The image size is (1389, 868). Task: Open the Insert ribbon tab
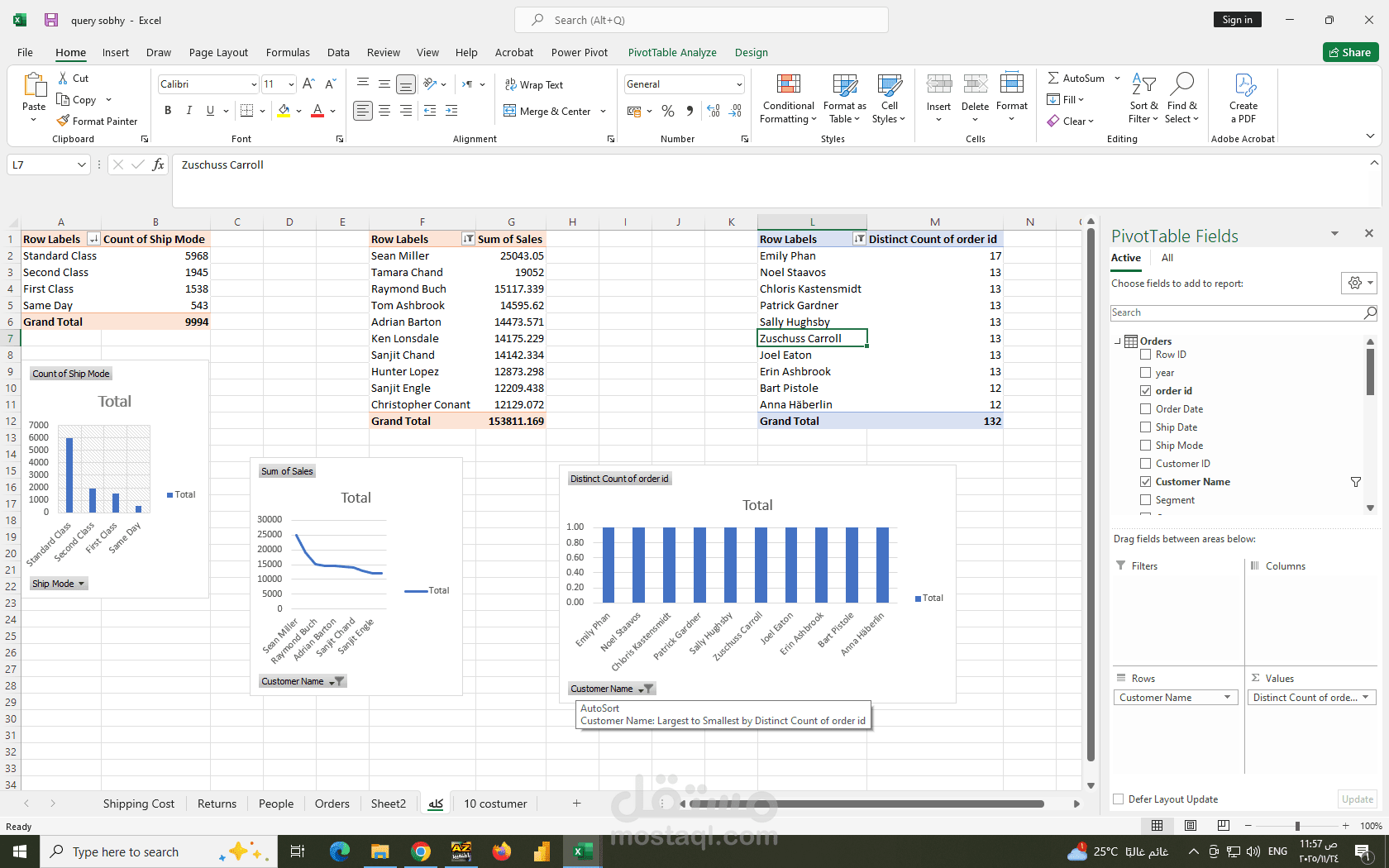[116, 52]
